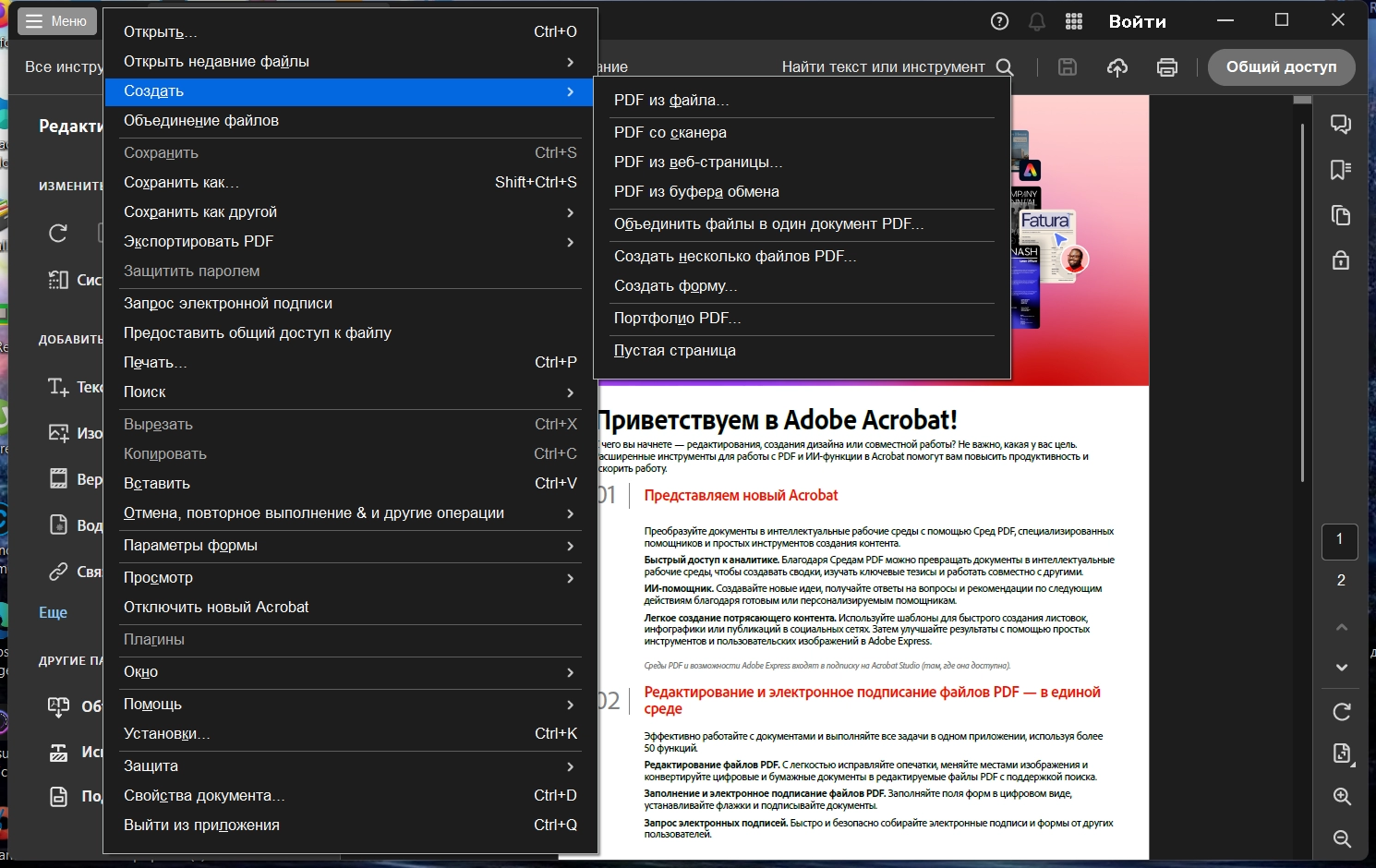Click the header and footer tool icon
The image size is (1376, 868).
(x=58, y=479)
